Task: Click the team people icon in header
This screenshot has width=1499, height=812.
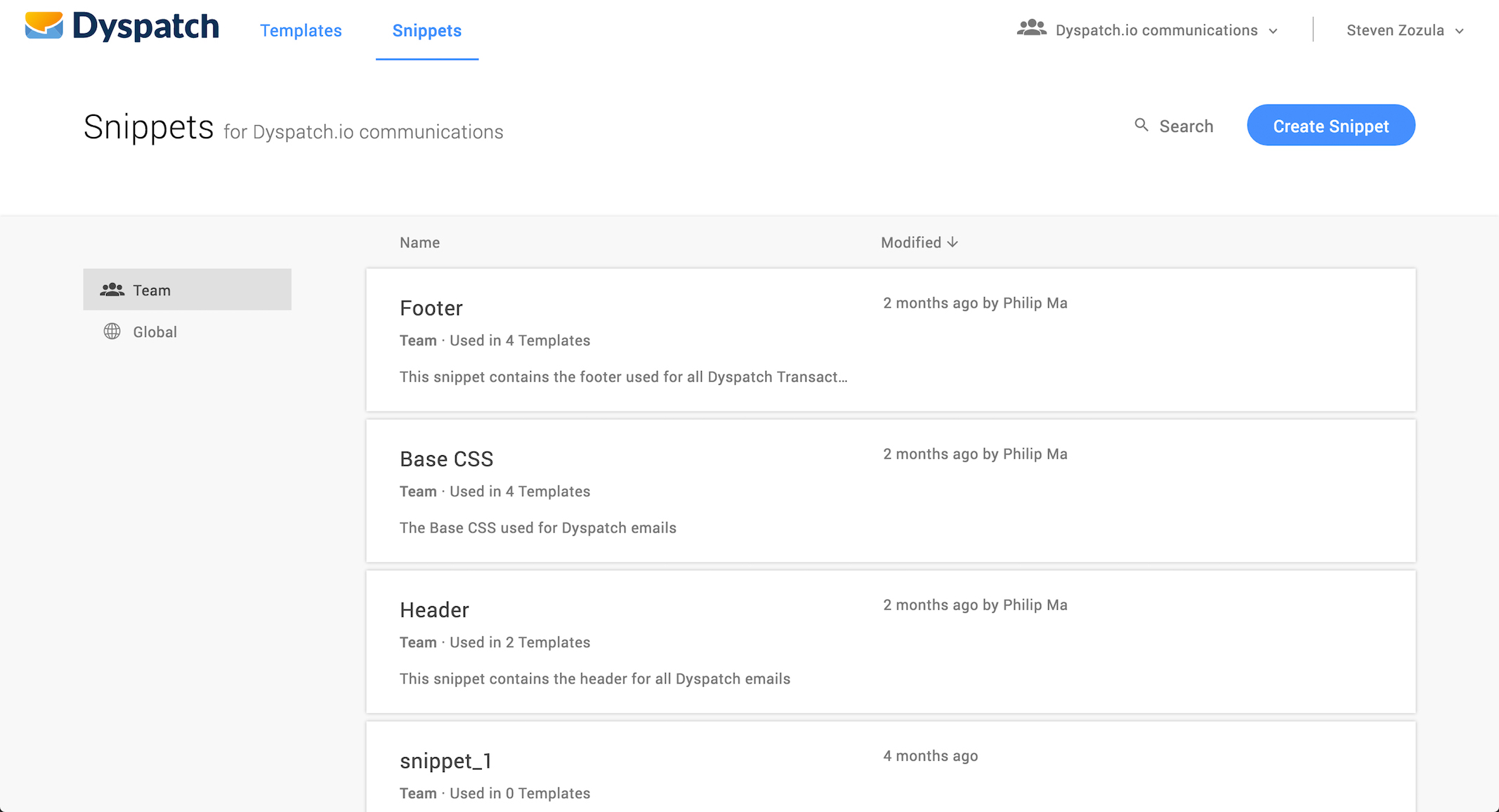Action: 1032,29
